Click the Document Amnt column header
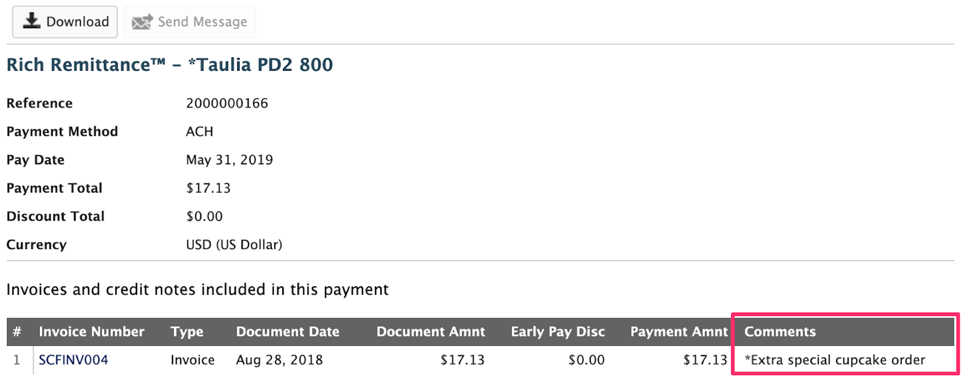Image resolution: width=974 pixels, height=391 pixels. pyautogui.click(x=430, y=332)
